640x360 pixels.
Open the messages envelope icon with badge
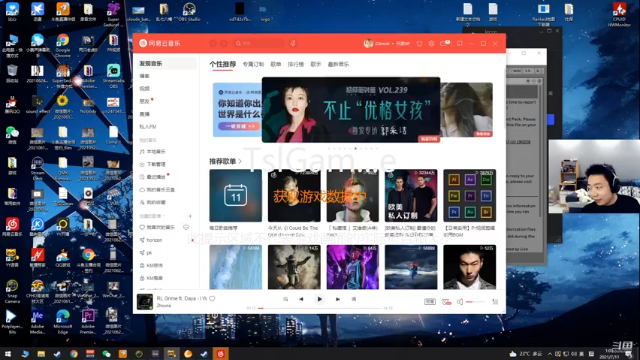point(444,43)
